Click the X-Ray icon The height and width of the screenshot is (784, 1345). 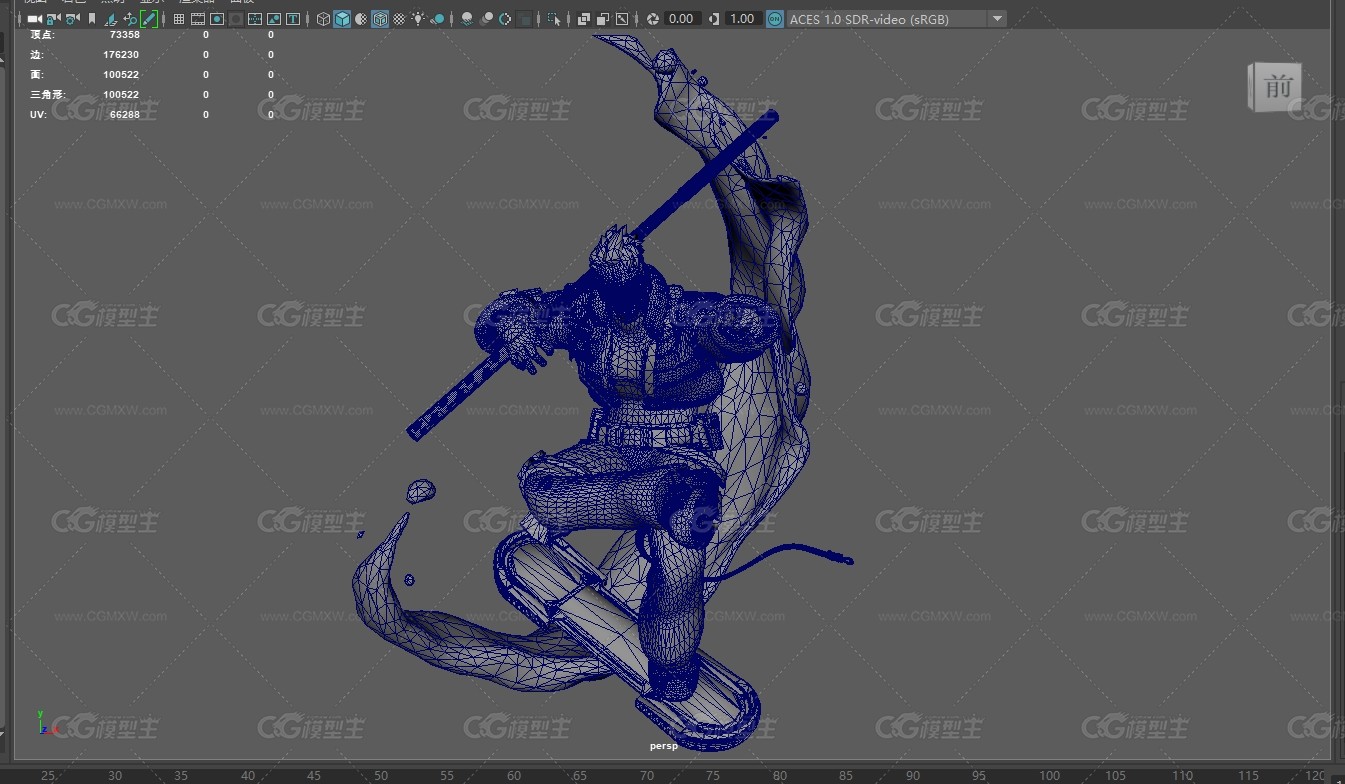click(x=584, y=19)
